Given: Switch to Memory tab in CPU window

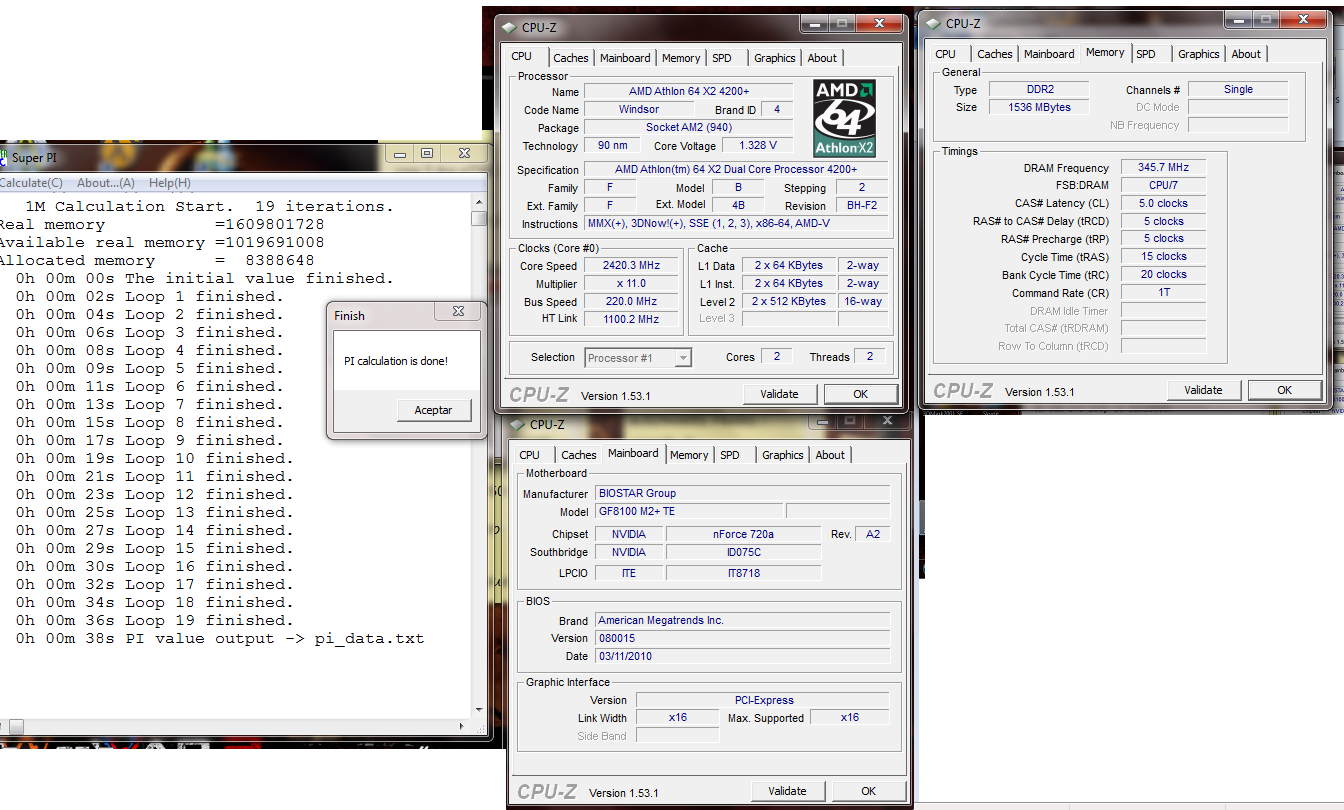Looking at the screenshot, I should (x=681, y=58).
